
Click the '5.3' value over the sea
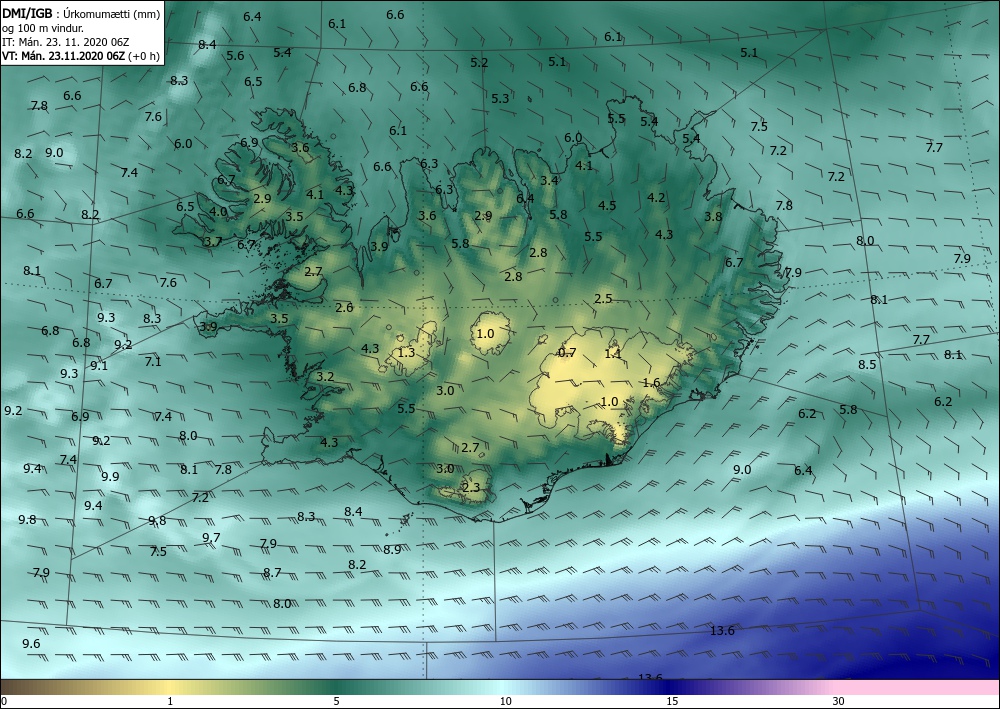click(501, 98)
